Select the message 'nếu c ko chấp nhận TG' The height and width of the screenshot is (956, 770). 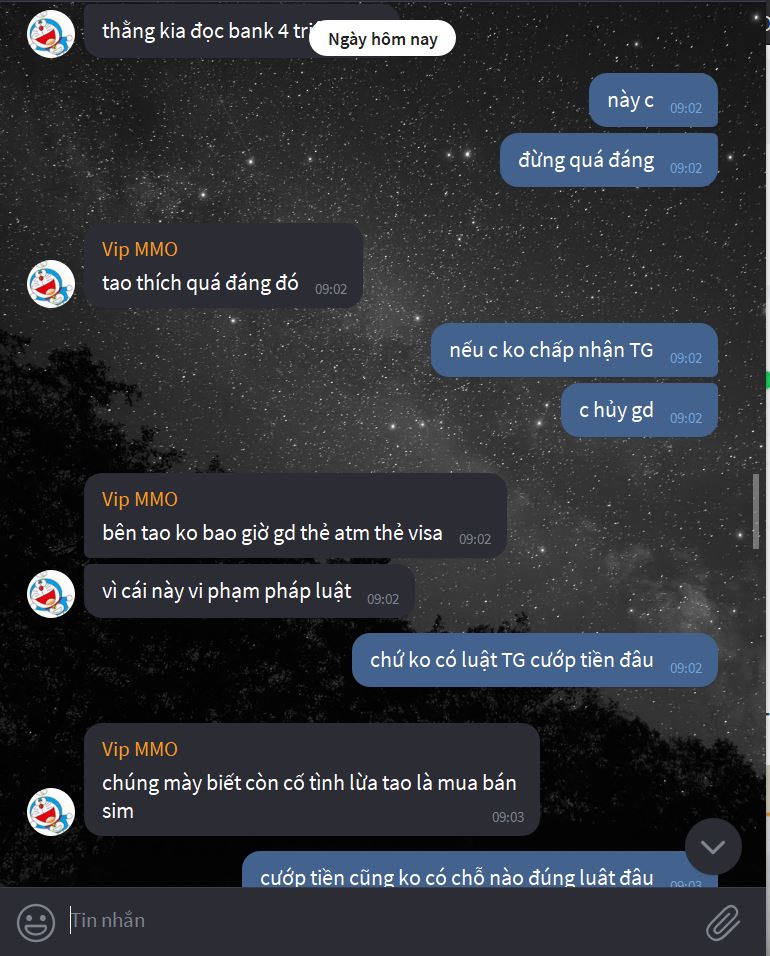[x=574, y=350]
